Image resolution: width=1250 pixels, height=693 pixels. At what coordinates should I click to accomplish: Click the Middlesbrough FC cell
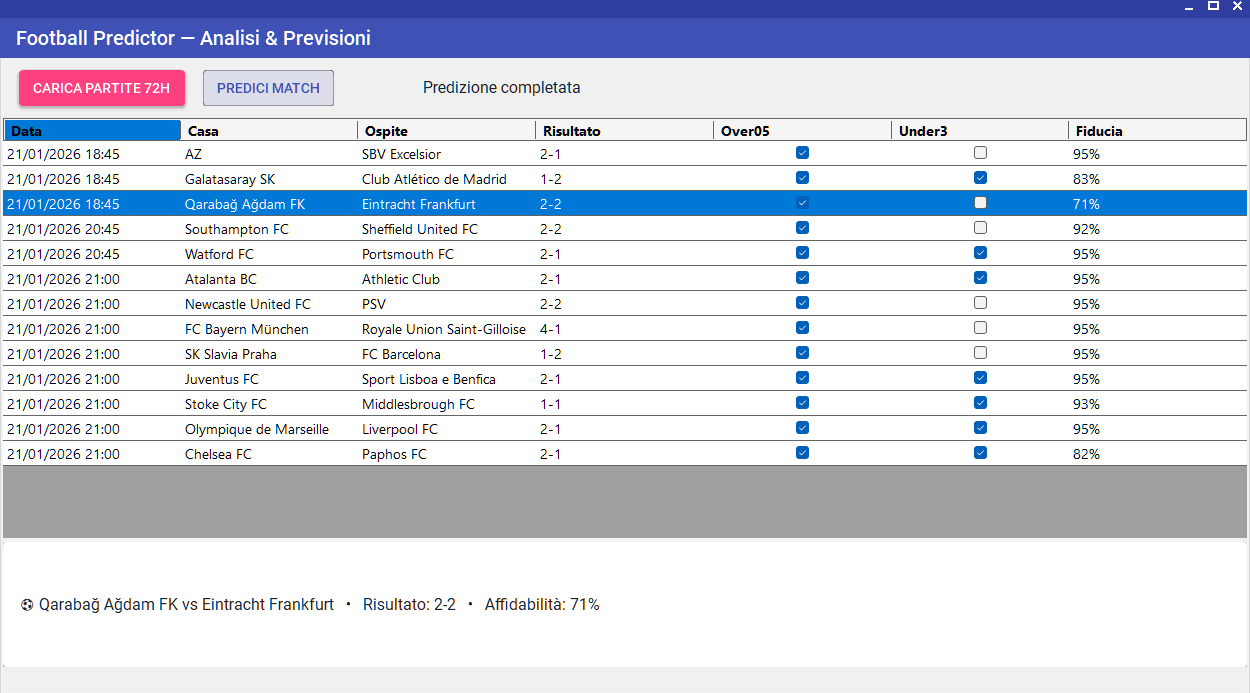[446, 404]
